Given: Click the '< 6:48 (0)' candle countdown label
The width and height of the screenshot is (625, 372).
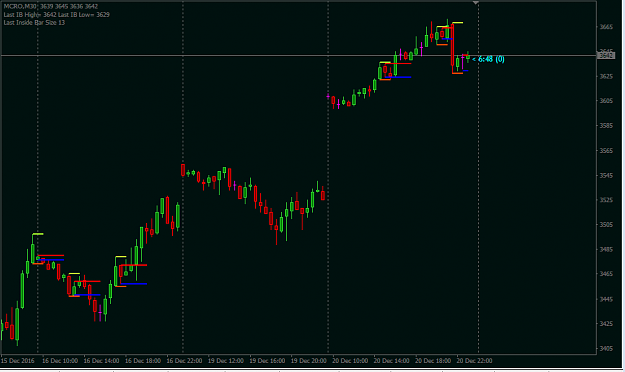Looking at the screenshot, I should pyautogui.click(x=488, y=59).
